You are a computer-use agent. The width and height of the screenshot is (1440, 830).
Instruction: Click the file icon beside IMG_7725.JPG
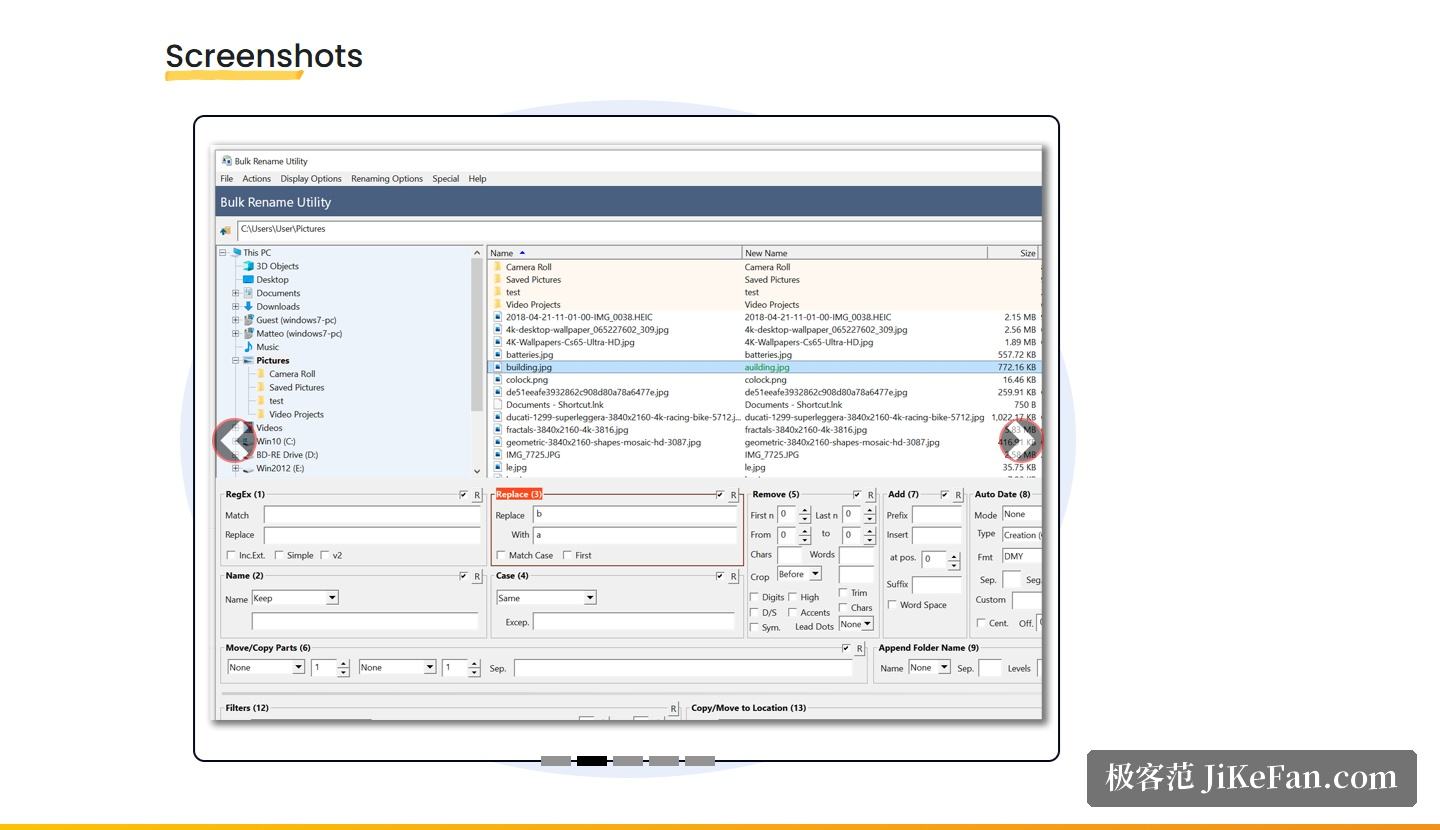(x=497, y=454)
